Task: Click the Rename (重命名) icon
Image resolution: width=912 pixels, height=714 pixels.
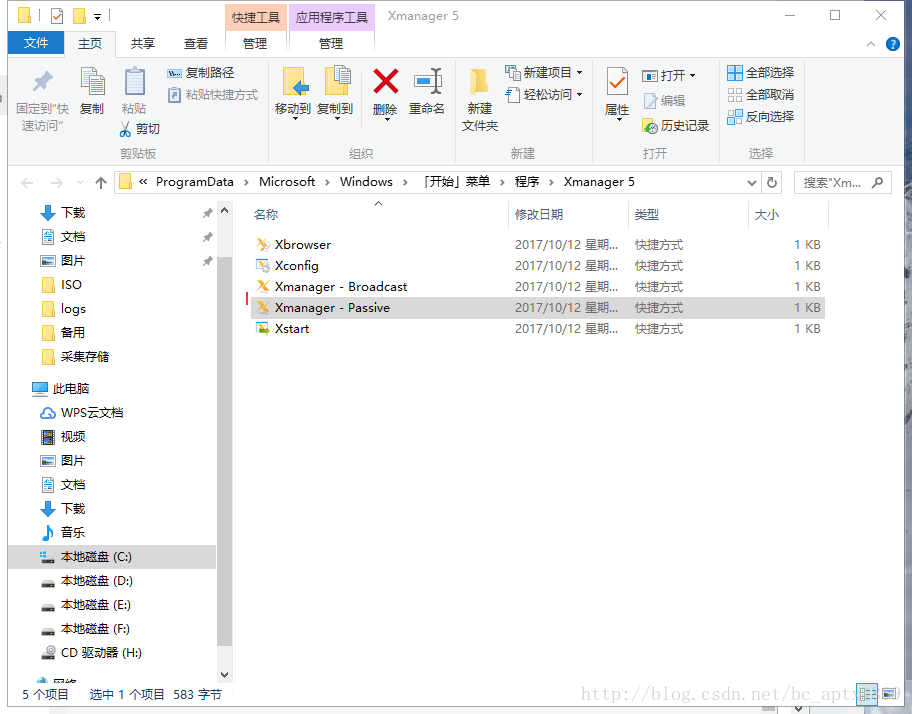Action: click(428, 81)
